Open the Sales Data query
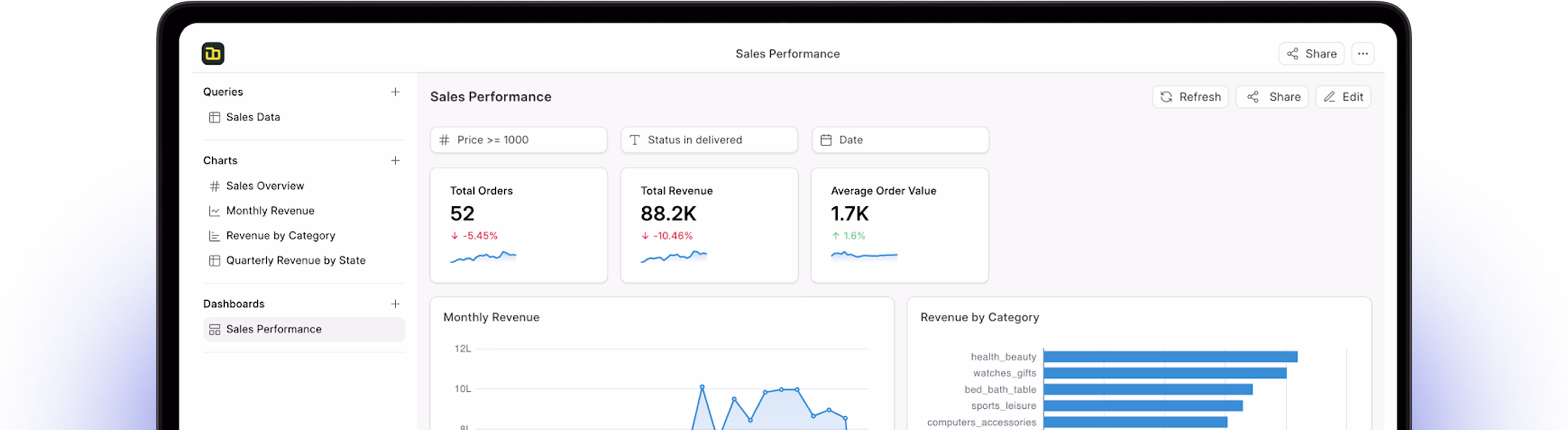 253,117
